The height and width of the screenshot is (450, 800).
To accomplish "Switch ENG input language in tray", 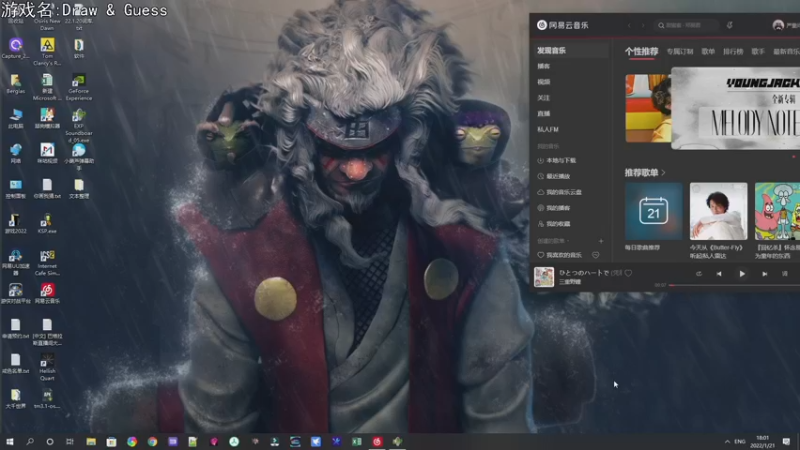I will pyautogui.click(x=740, y=441).
